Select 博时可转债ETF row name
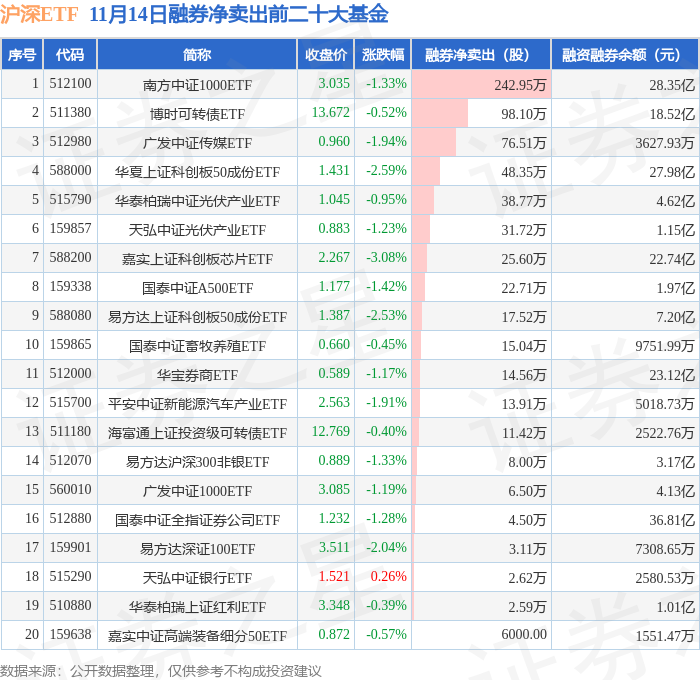This screenshot has height=680, width=700. click(x=197, y=114)
